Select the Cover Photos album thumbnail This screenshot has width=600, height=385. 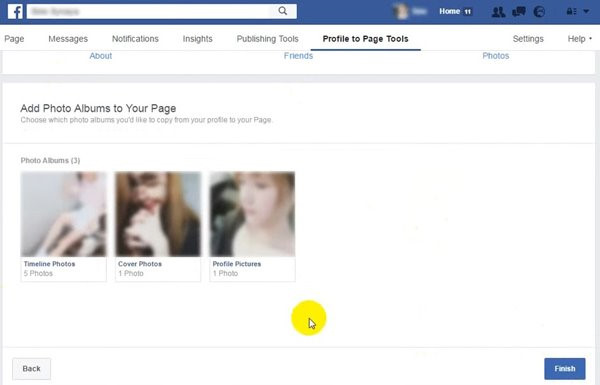tap(158, 214)
